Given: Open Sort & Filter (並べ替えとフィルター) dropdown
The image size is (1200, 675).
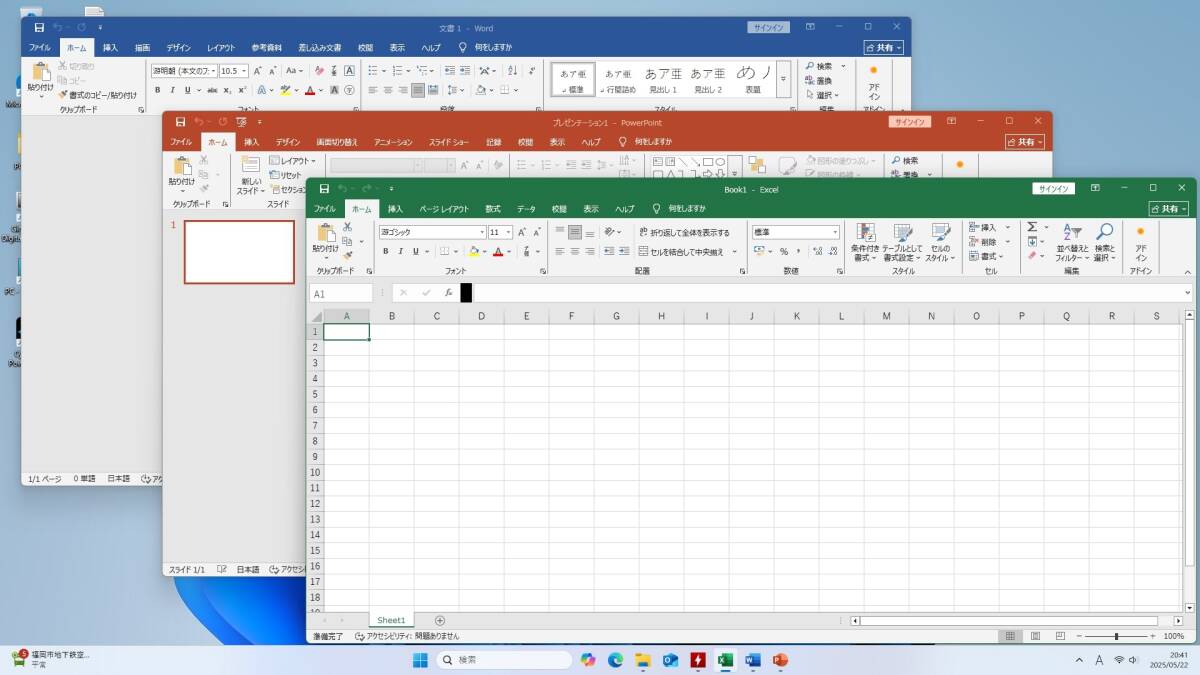Looking at the screenshot, I should pyautogui.click(x=1072, y=243).
